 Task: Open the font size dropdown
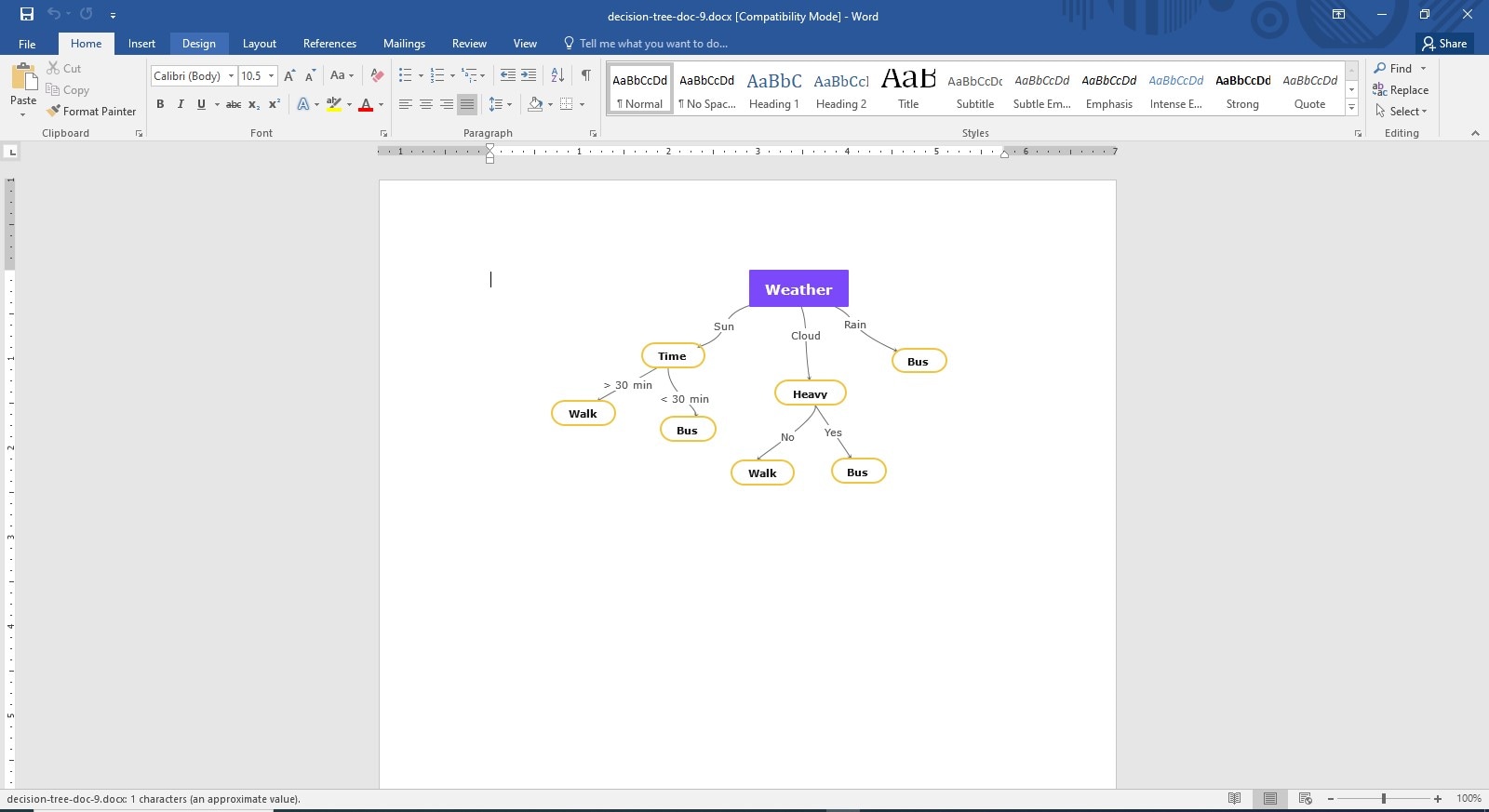271,76
